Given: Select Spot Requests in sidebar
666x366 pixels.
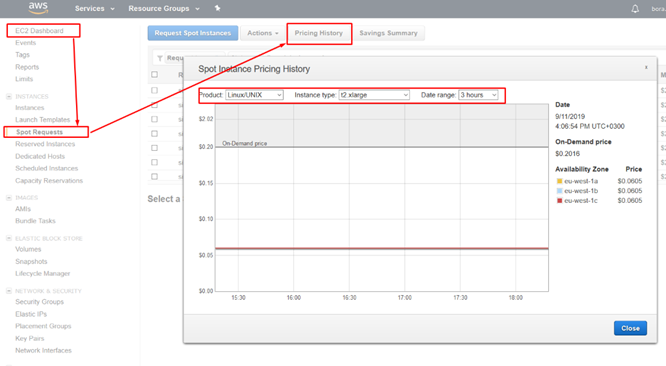Looking at the screenshot, I should click(39, 132).
